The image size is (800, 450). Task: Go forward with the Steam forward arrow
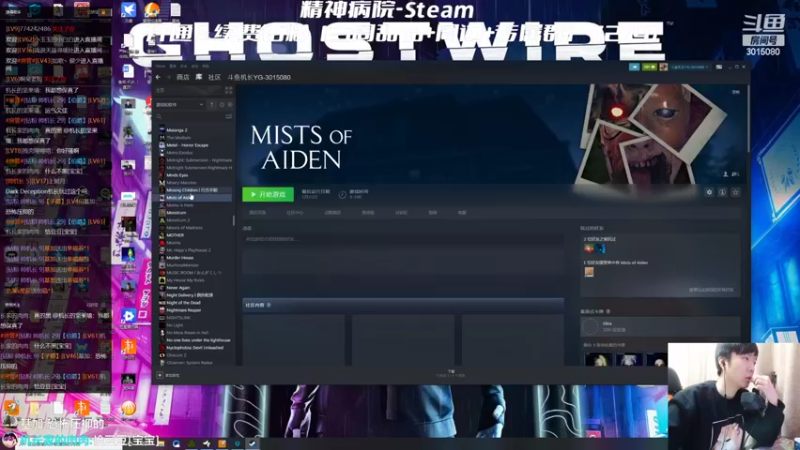tap(168, 78)
